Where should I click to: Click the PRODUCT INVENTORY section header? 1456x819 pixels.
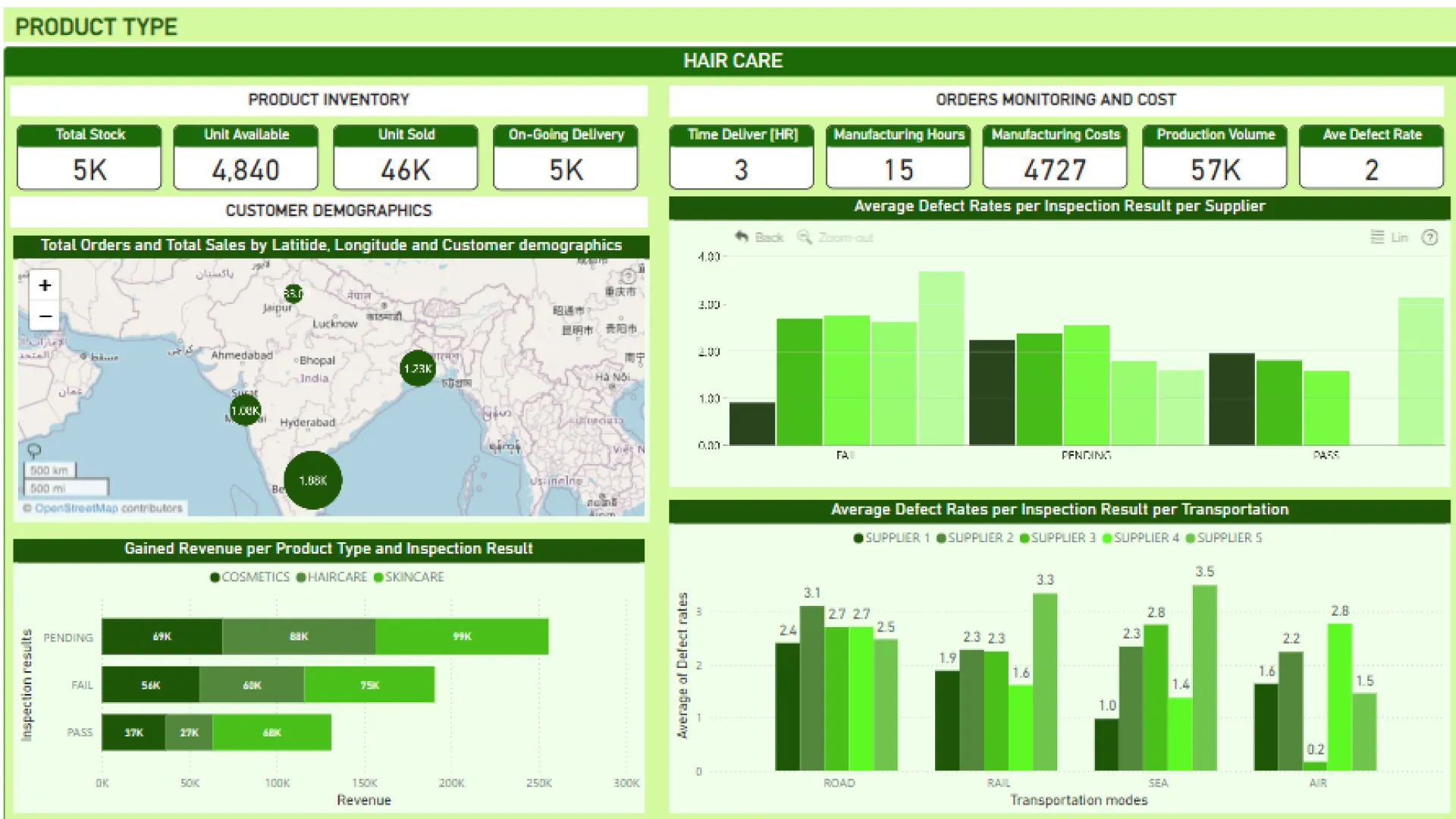(x=328, y=100)
